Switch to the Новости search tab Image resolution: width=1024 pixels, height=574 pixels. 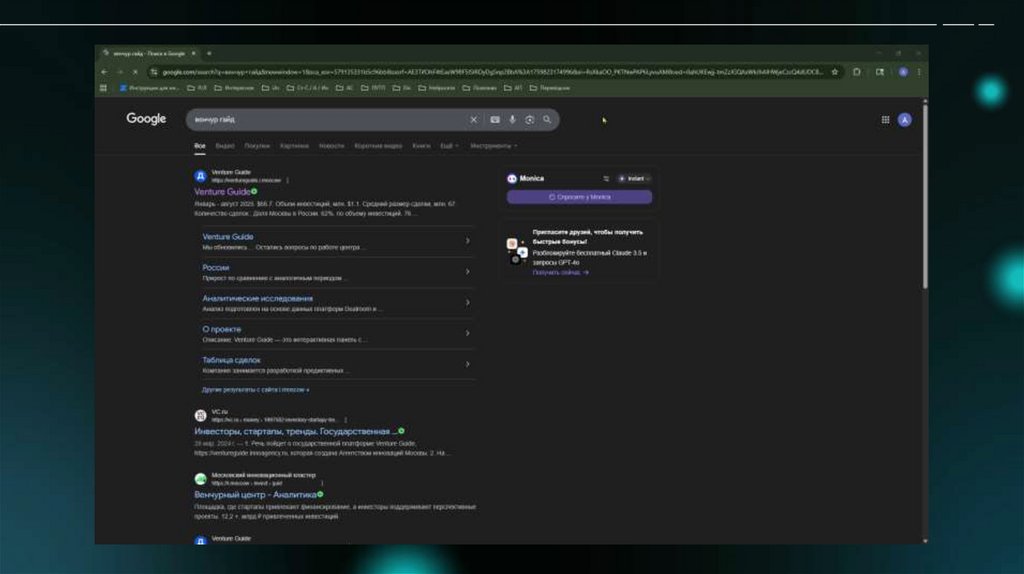click(x=331, y=146)
